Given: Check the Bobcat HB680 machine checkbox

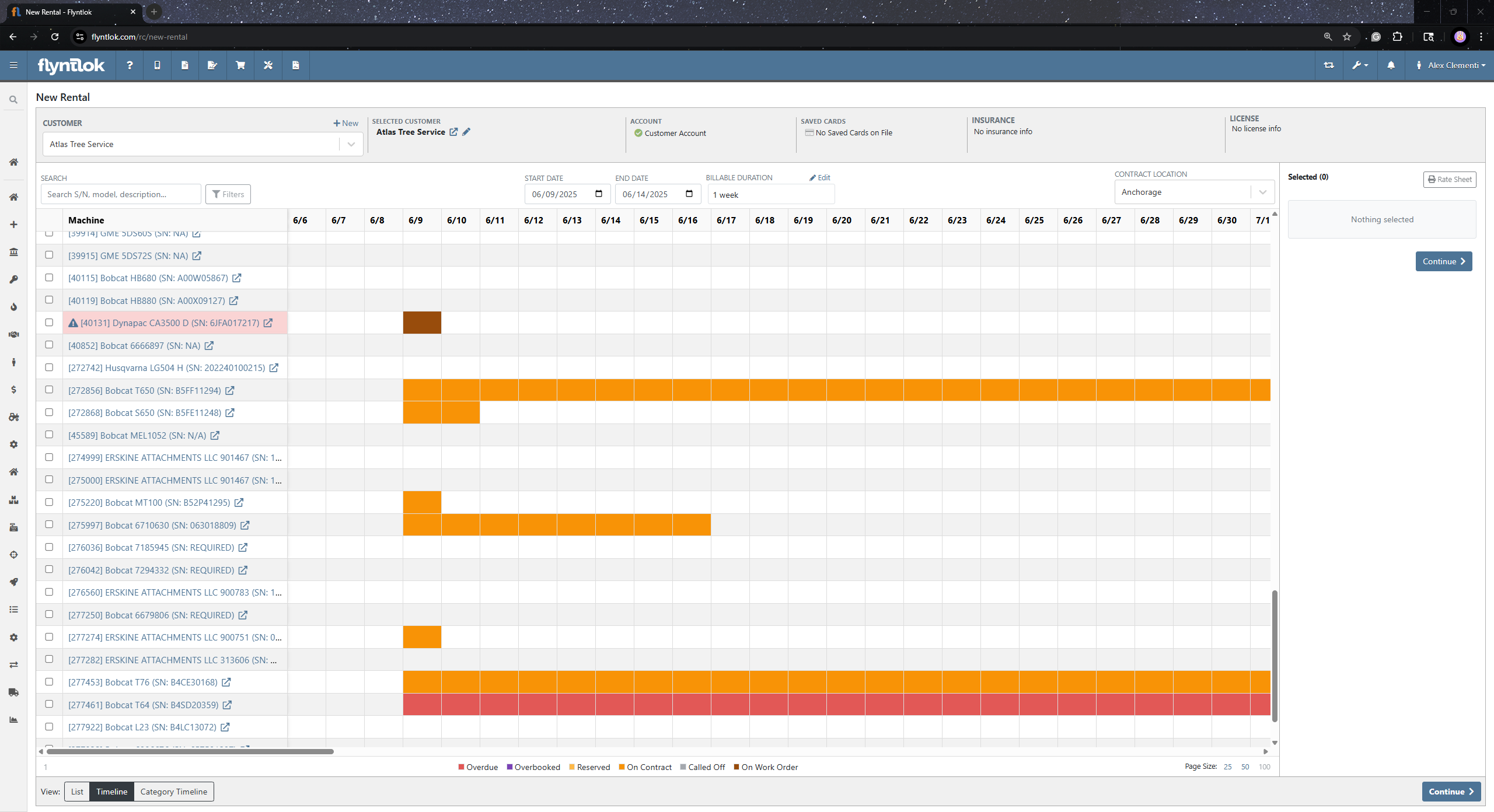Looking at the screenshot, I should 49,278.
